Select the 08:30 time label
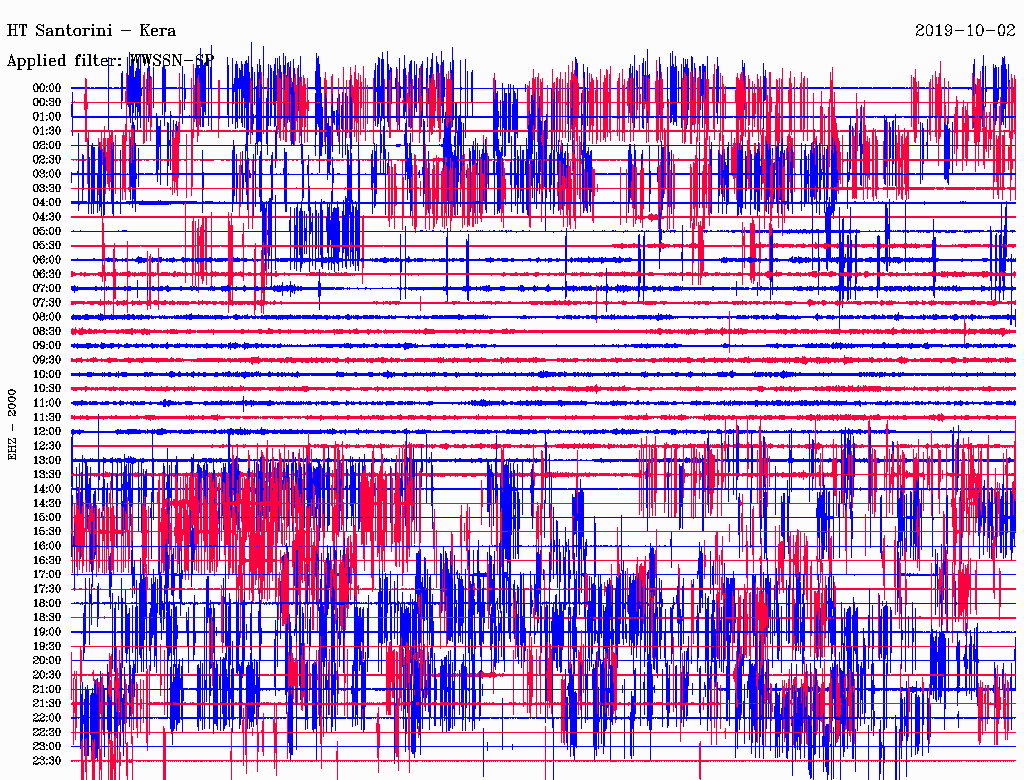The width and height of the screenshot is (1024, 780). [47, 332]
